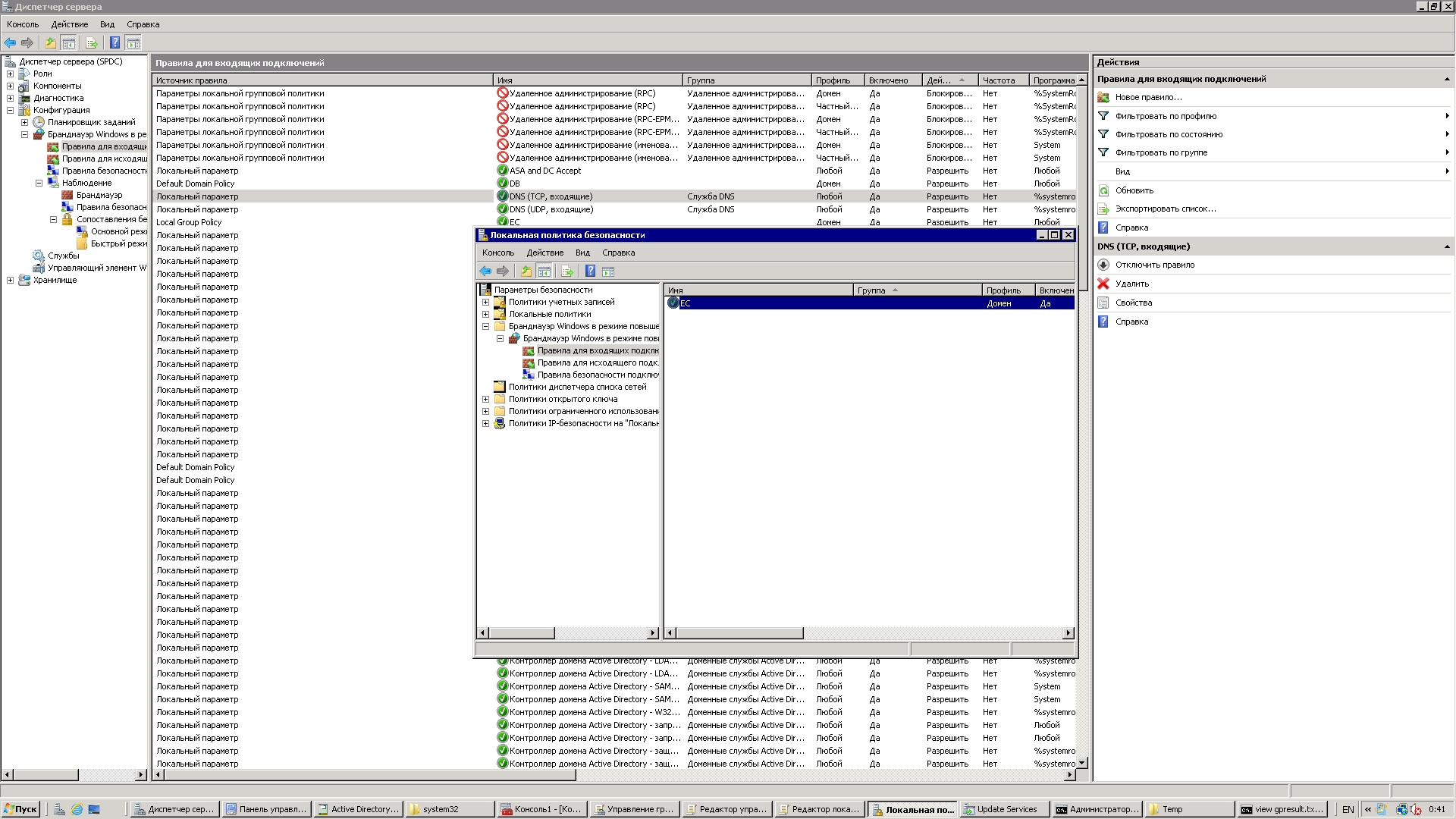Sort by Группа column in security policy window
Screen dimensions: 1456x819
918,290
